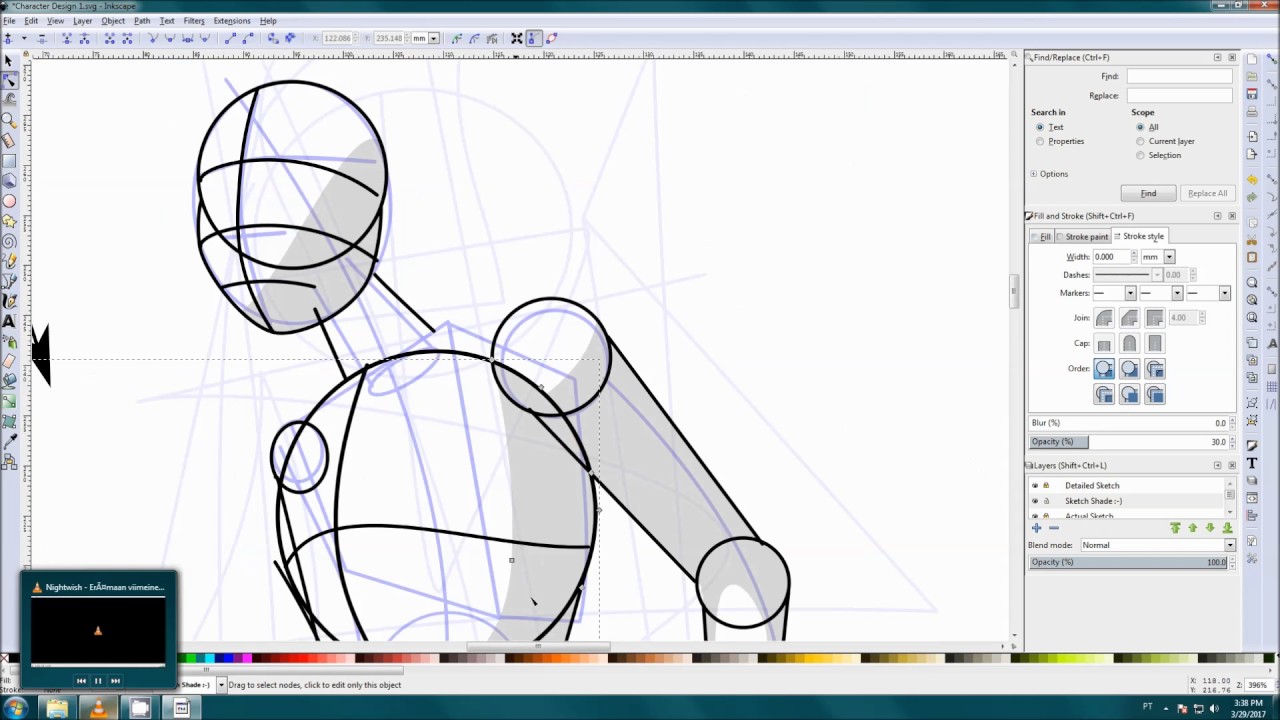Click the delete selected nodes icon
The height and width of the screenshot is (720, 1280).
[x=41, y=38]
